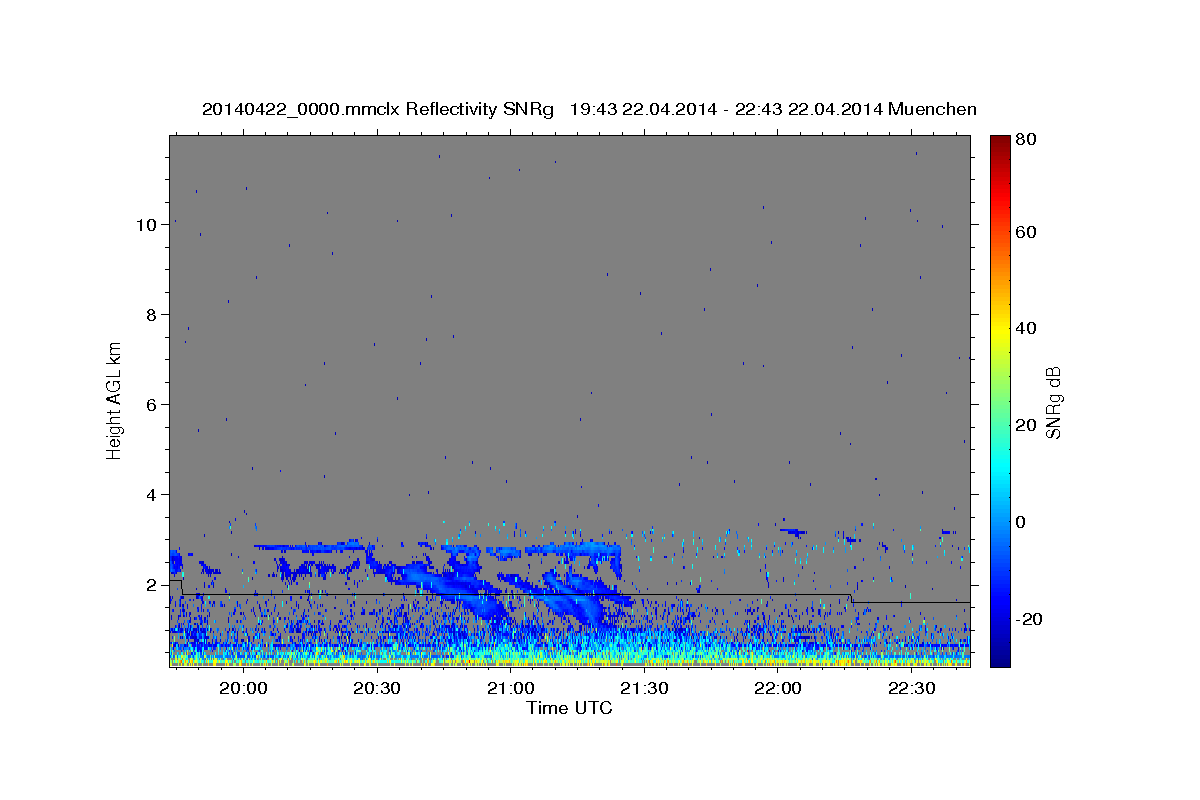The image size is (1200, 800).
Task: Click the height tick label 6
Action: click(x=151, y=405)
